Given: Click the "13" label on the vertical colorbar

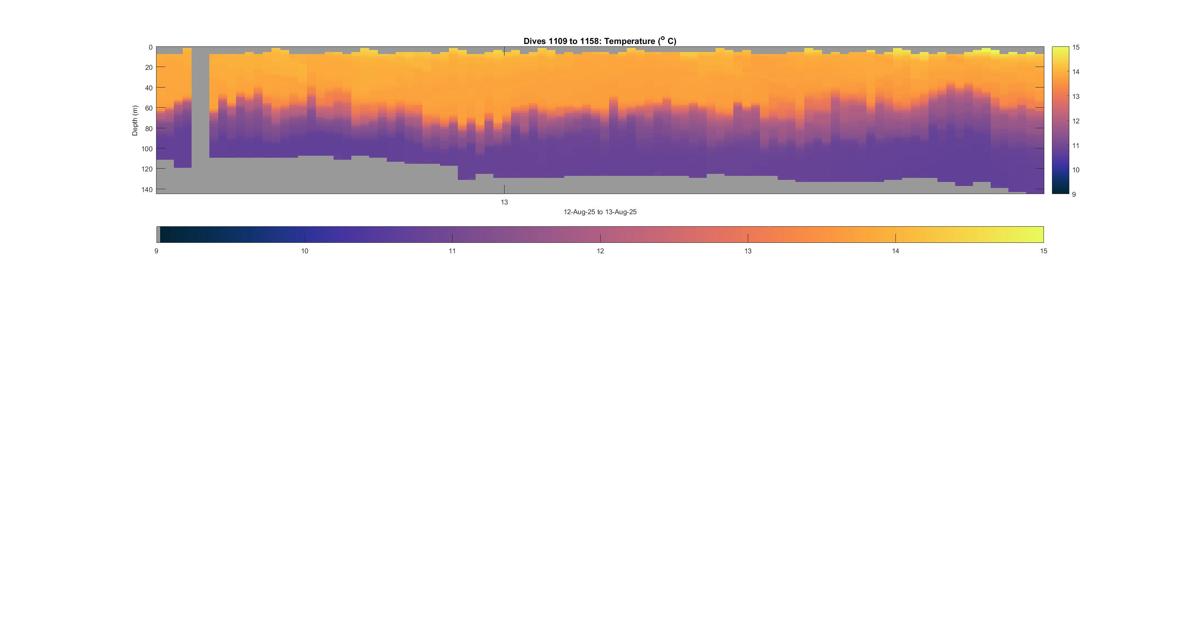Looking at the screenshot, I should click(x=1077, y=96).
